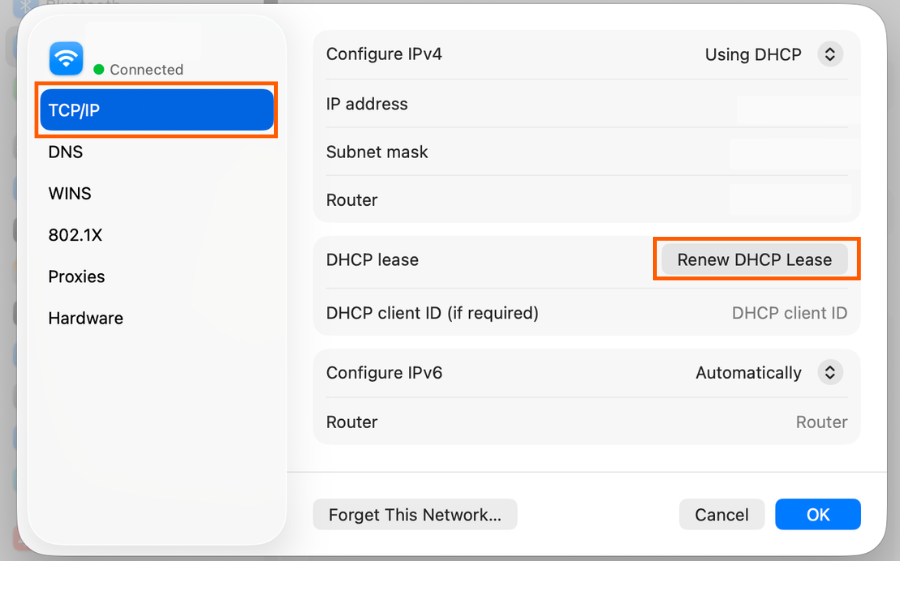
Task: Open the Configure IPv4 stepper arrows
Action: coord(830,55)
